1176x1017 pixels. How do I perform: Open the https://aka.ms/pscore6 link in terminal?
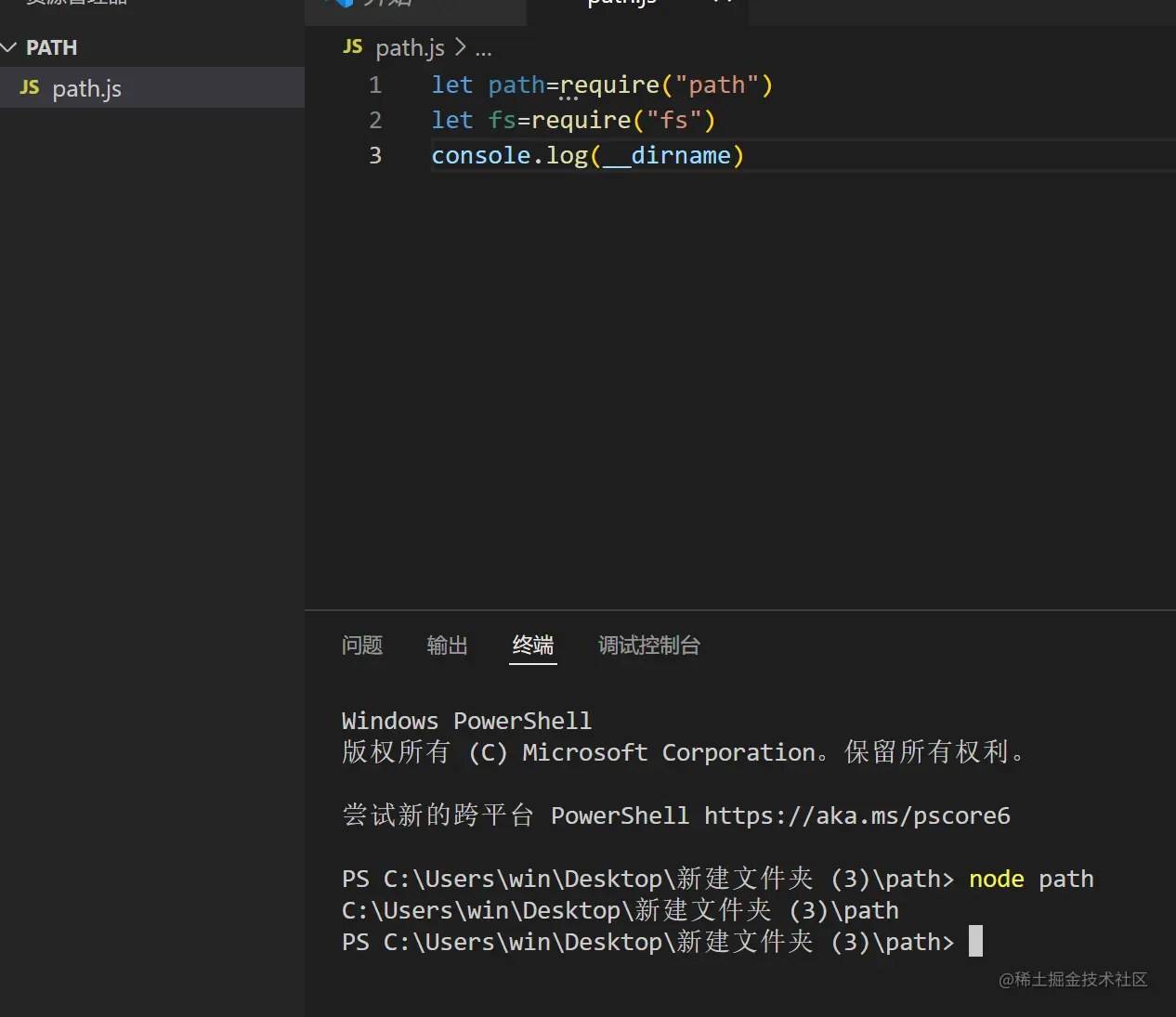pos(856,815)
